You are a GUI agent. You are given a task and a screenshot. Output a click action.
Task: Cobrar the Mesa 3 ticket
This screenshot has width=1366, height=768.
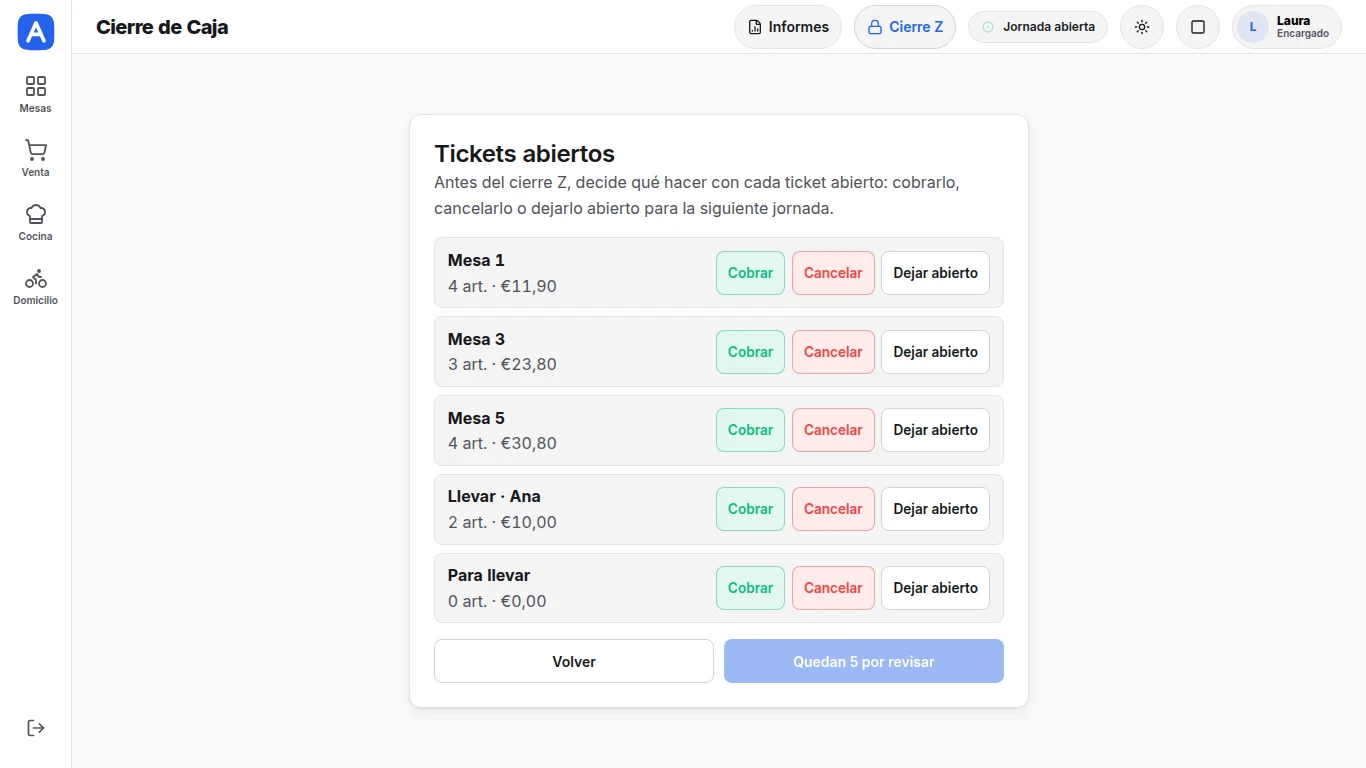click(750, 352)
